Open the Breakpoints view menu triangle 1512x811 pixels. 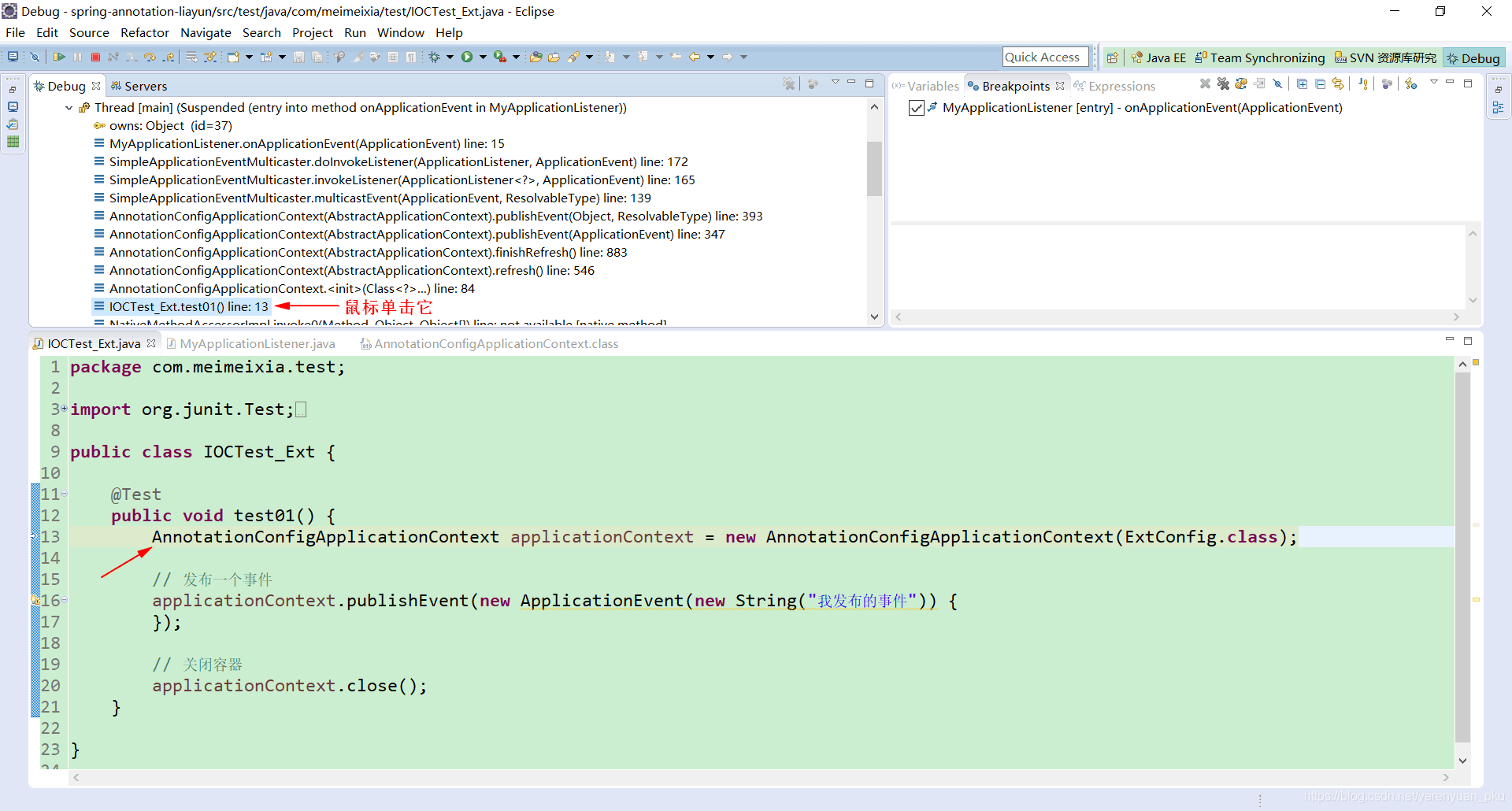[x=1433, y=81]
